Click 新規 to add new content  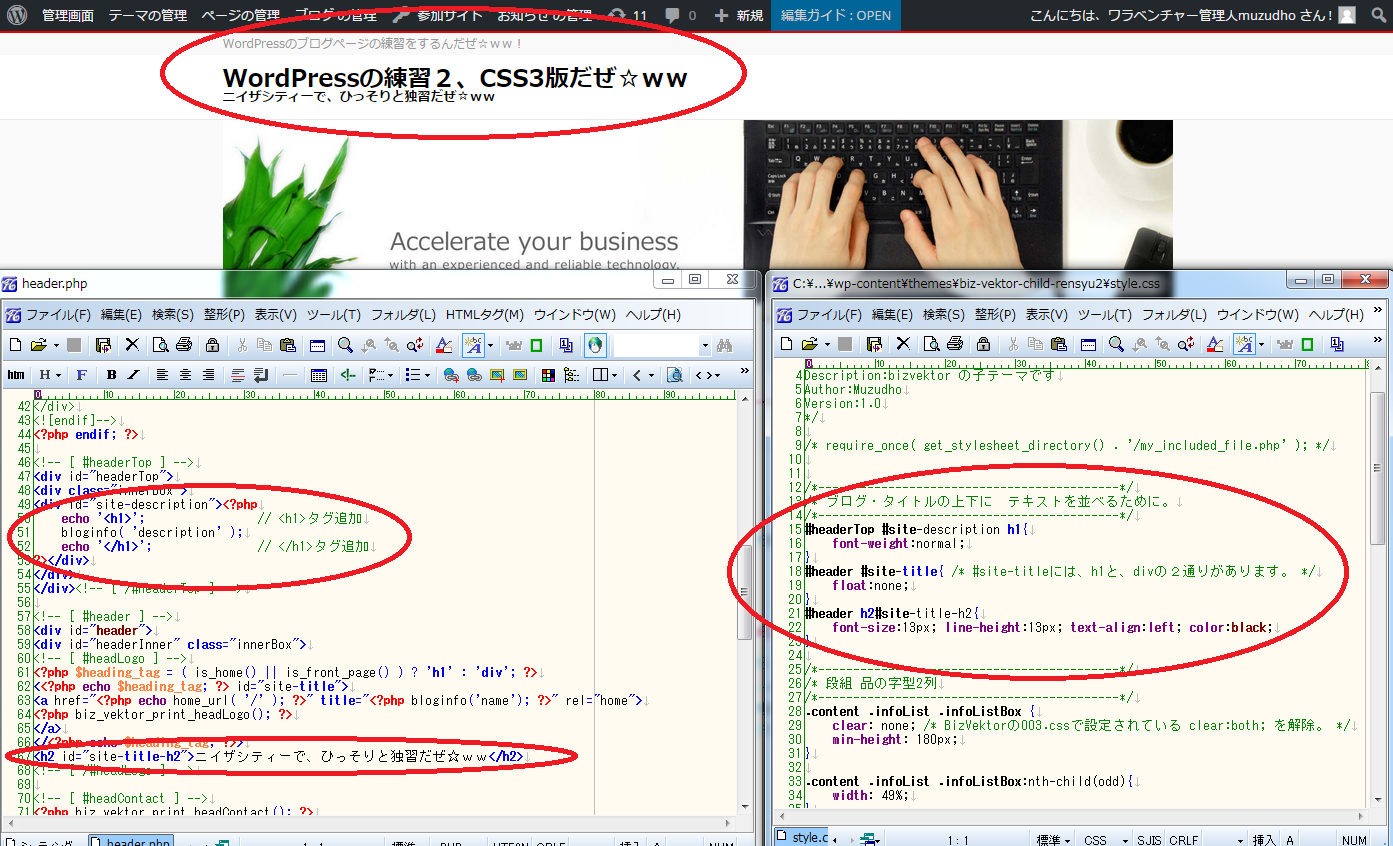pyautogui.click(x=739, y=15)
